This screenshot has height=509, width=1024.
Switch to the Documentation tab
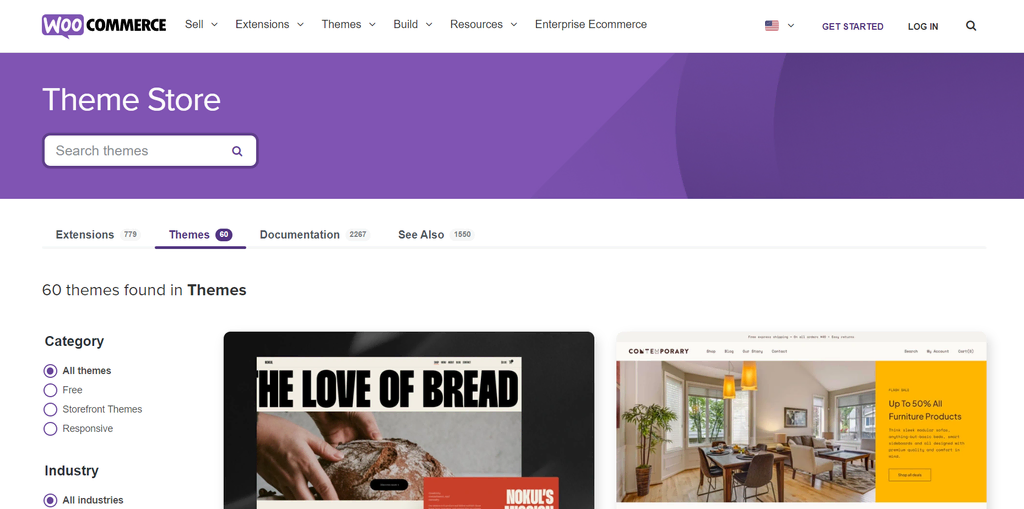click(315, 235)
